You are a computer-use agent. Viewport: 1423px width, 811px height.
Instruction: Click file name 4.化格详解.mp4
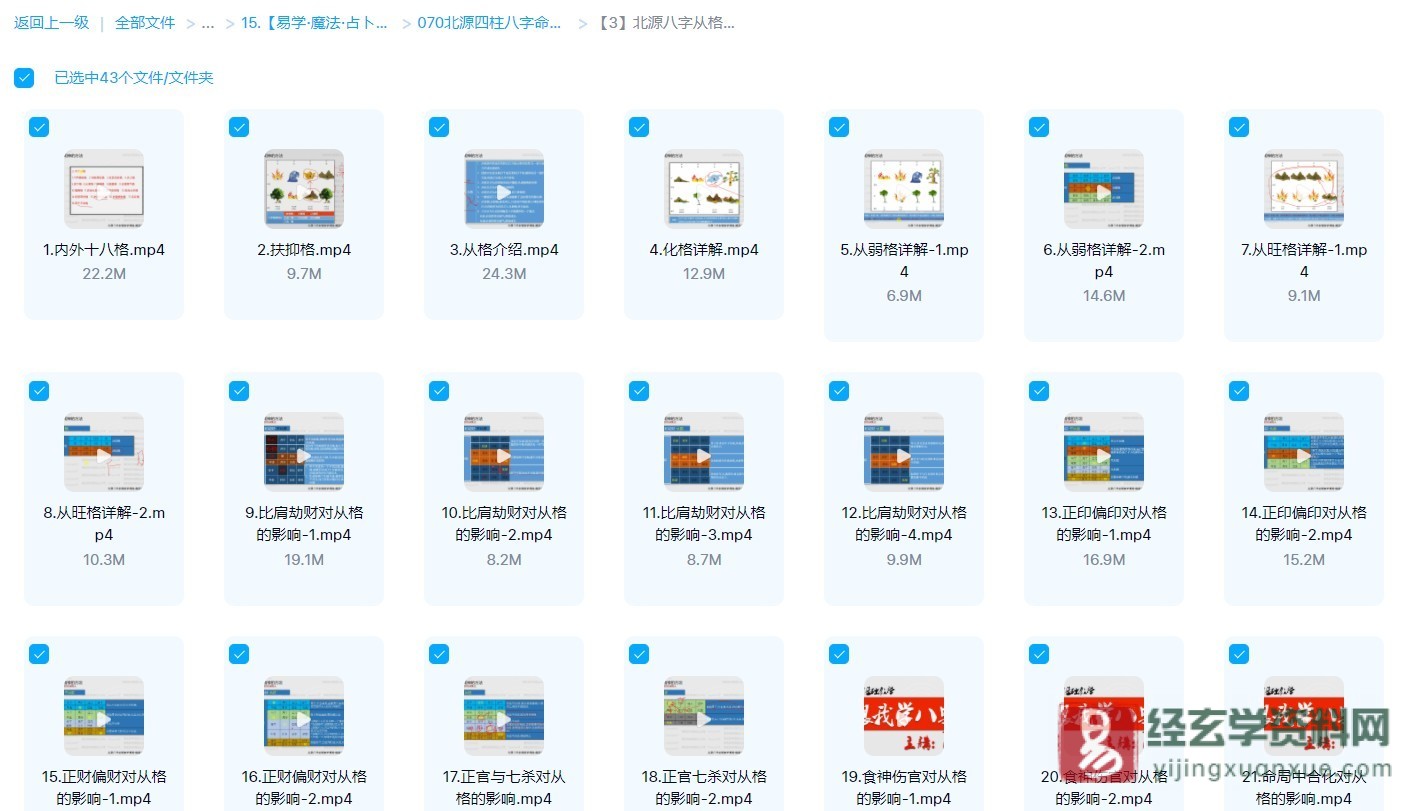tap(704, 250)
